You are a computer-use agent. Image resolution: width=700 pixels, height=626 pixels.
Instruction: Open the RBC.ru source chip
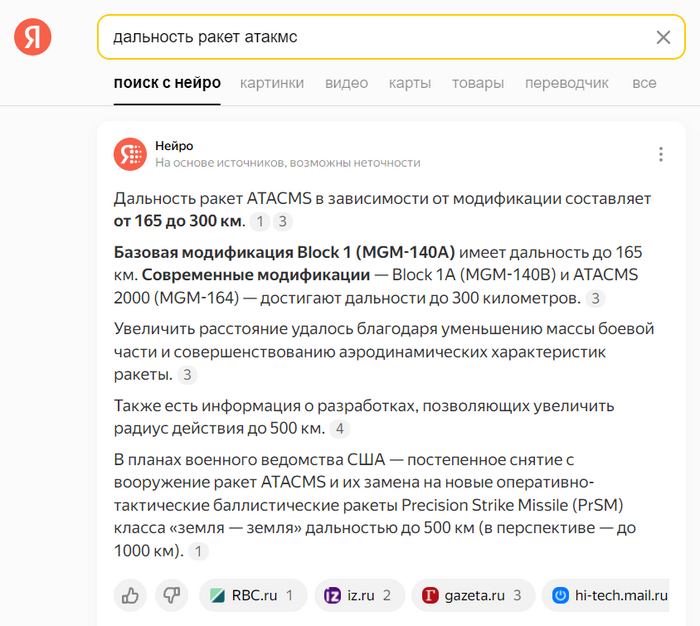pyautogui.click(x=252, y=596)
